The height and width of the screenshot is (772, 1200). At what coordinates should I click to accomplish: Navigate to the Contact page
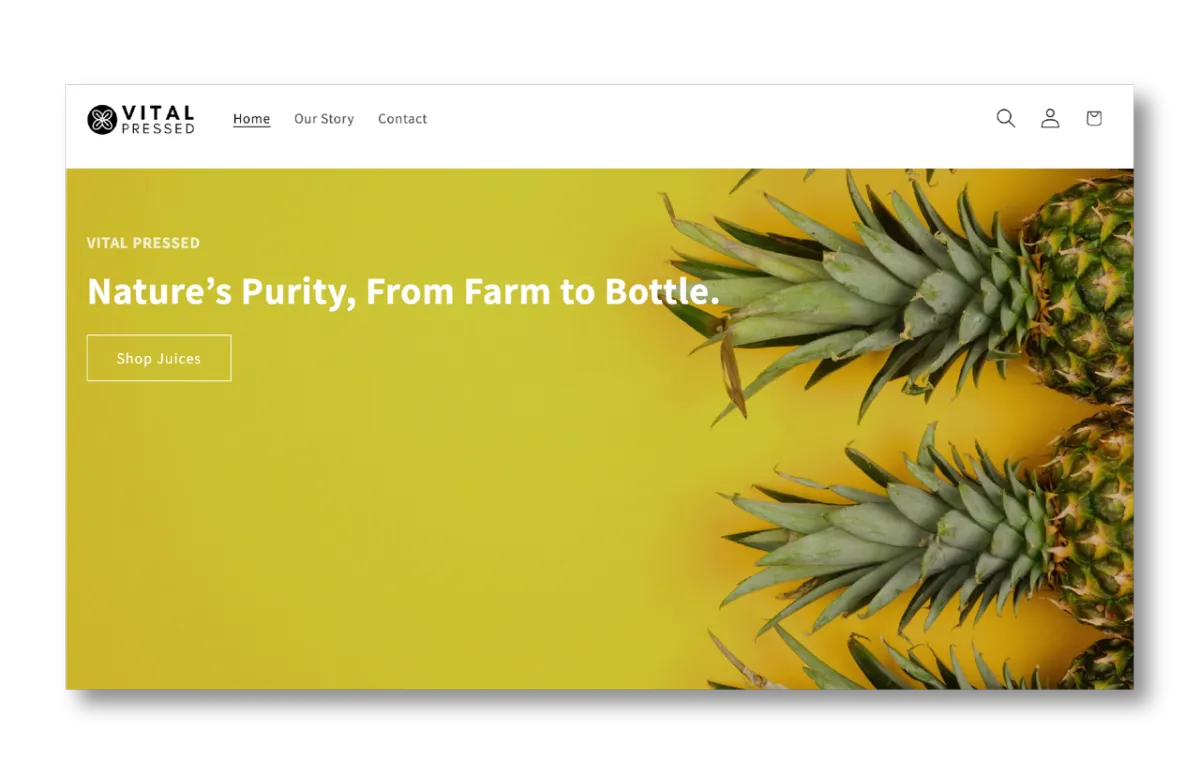click(402, 119)
